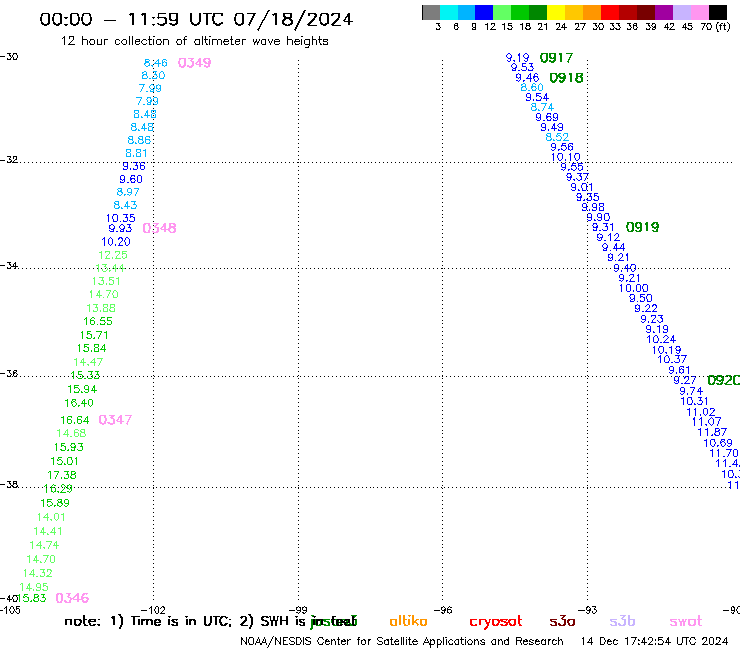Click the blue value 9.53 on the right track
Viewport: 740px width, 650px height.
[x=522, y=68]
